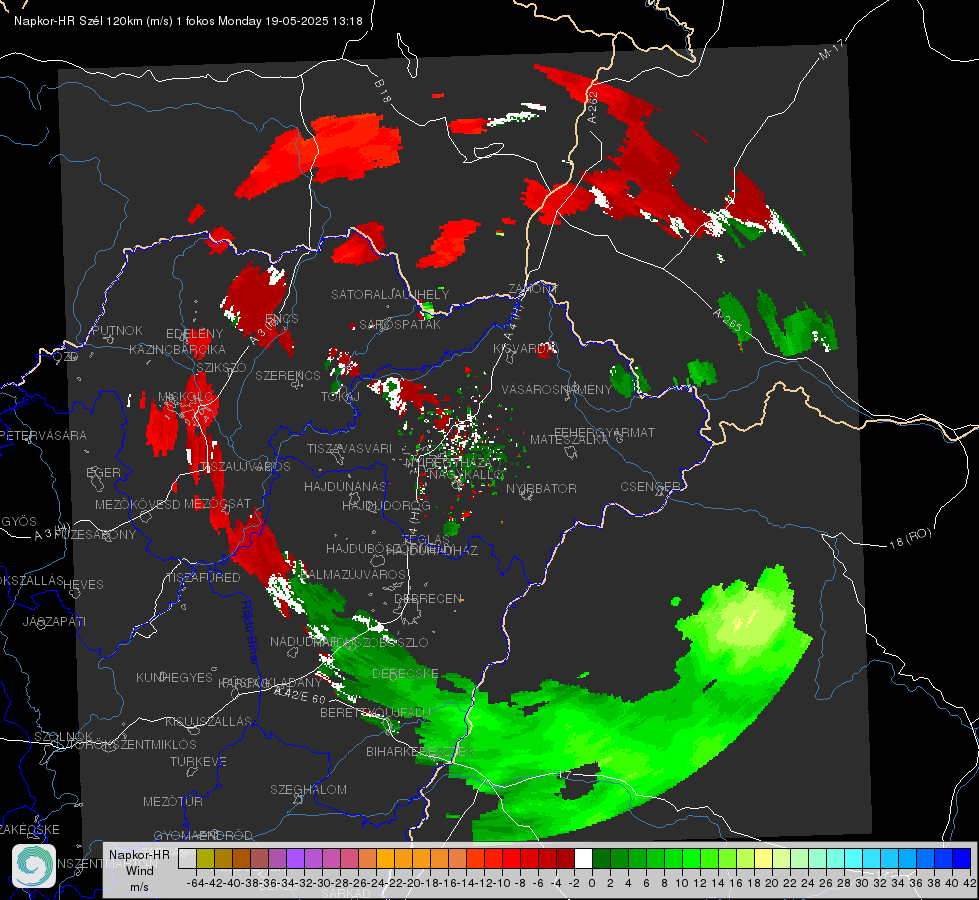Click the BERETTYÓÚJFALU label
The width and height of the screenshot is (979, 900).
point(375,712)
